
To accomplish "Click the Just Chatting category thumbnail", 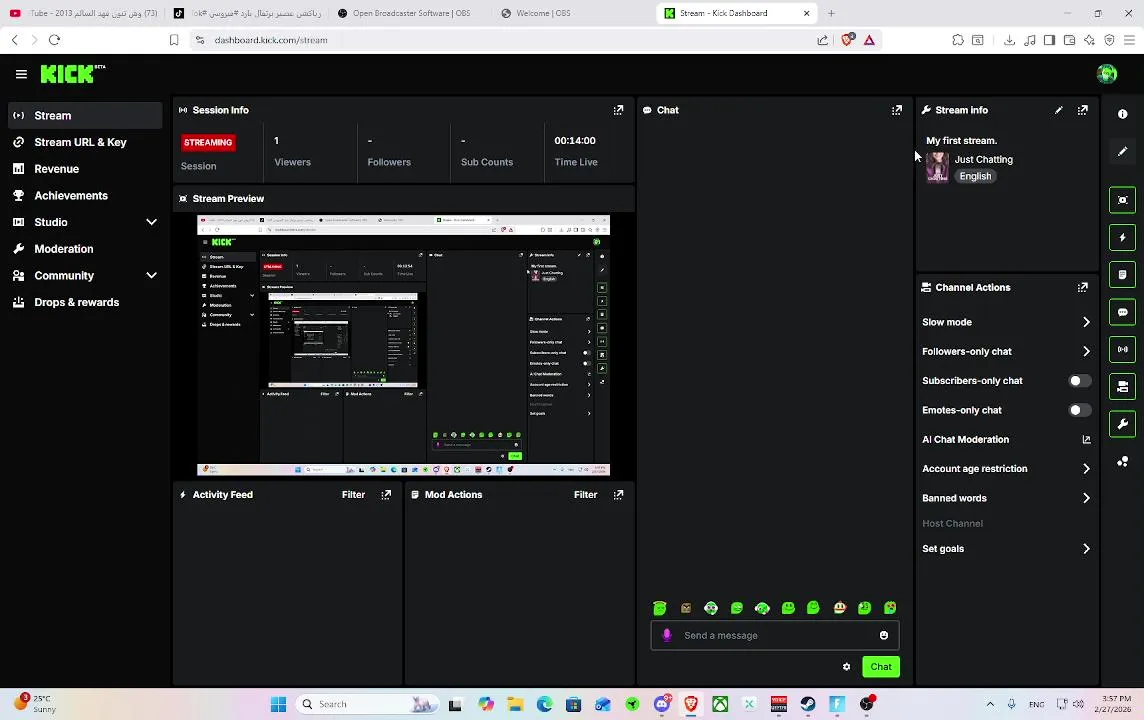I will (x=937, y=167).
